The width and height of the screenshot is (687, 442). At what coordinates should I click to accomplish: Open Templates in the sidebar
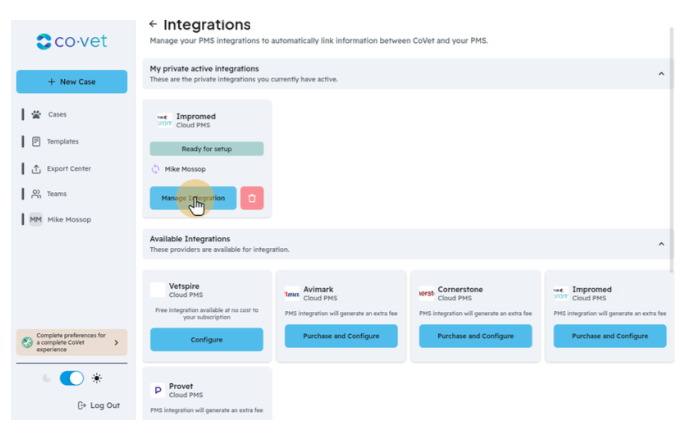click(63, 141)
